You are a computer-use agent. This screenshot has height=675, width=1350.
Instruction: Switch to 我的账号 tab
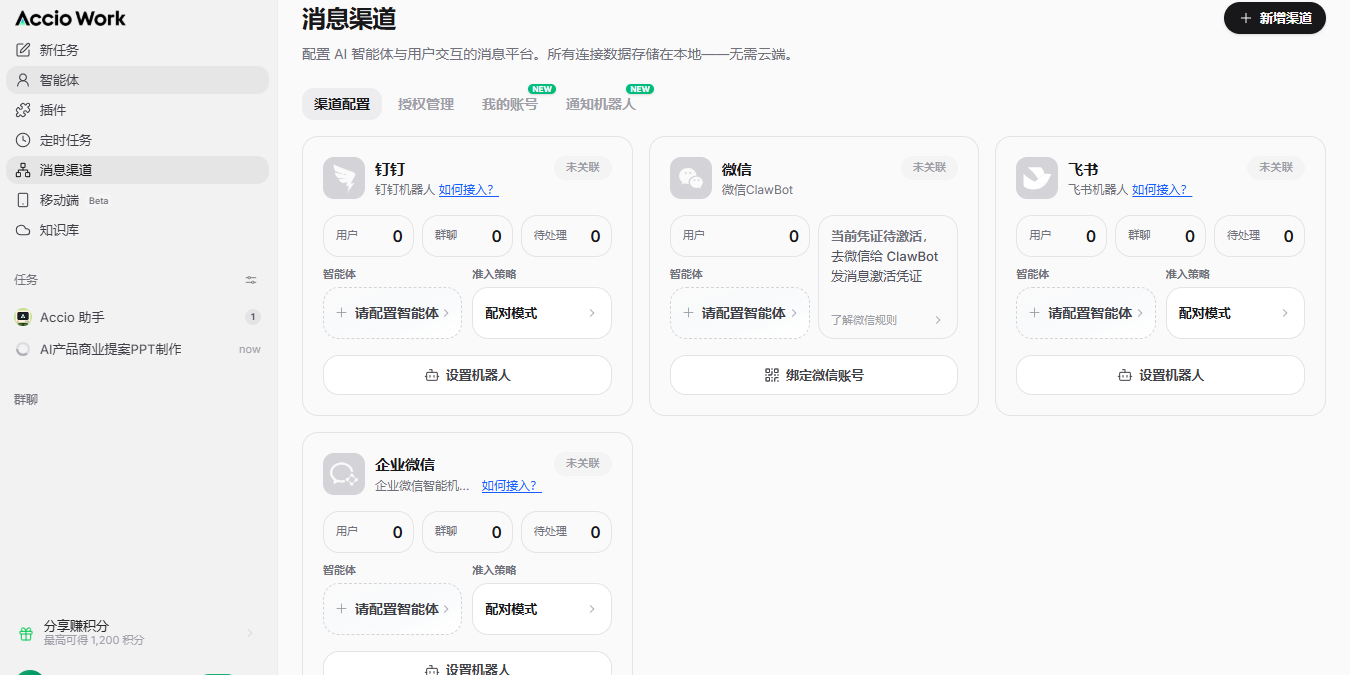[x=510, y=104]
